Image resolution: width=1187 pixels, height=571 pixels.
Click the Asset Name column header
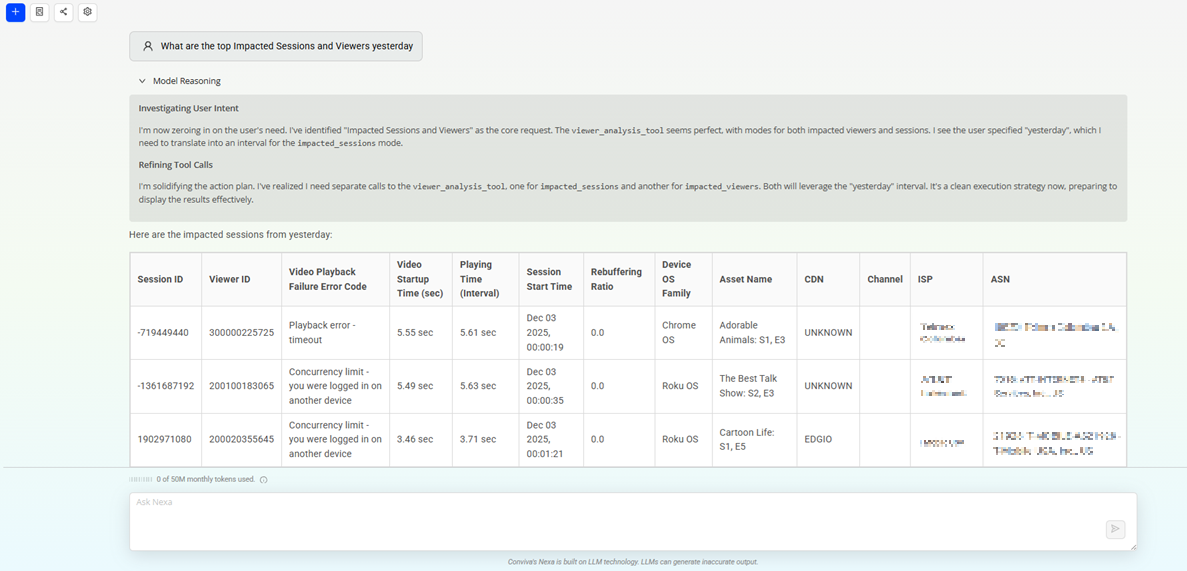coord(754,279)
